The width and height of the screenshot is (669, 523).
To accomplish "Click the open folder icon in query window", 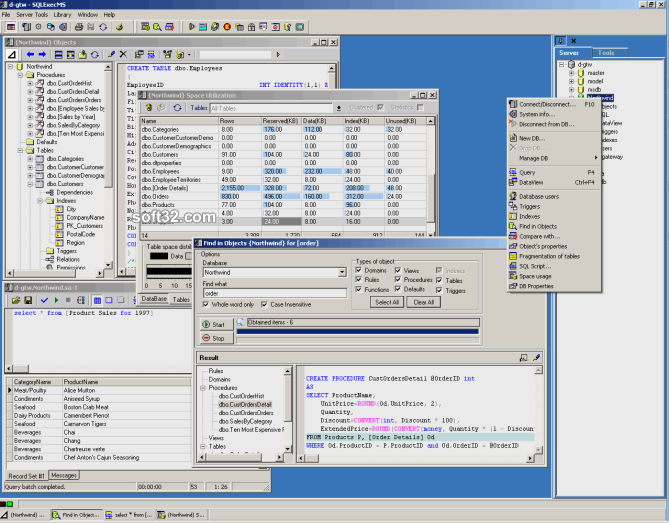I will [x=16, y=300].
